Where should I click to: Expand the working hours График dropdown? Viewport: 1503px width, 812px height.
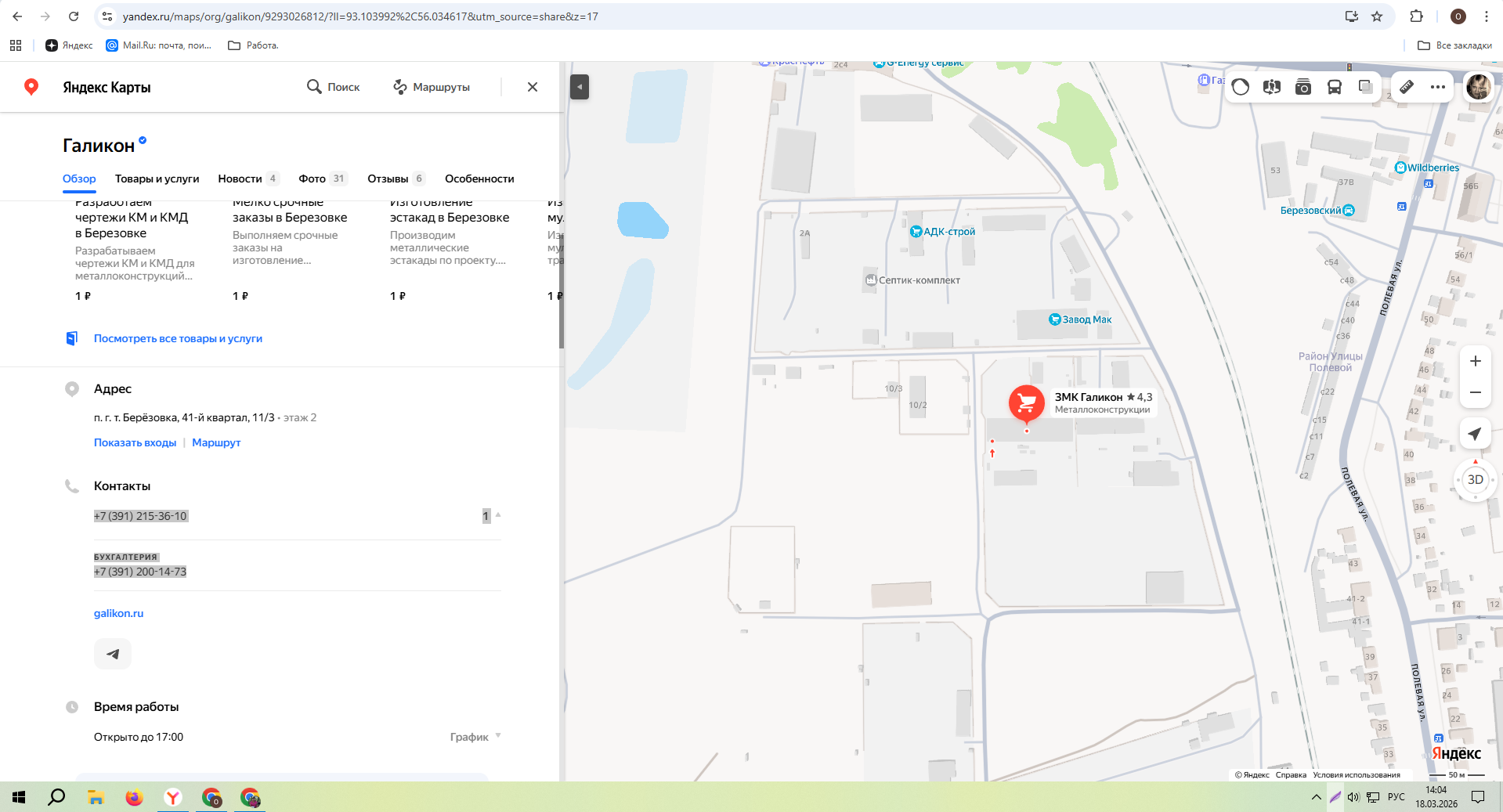point(475,737)
